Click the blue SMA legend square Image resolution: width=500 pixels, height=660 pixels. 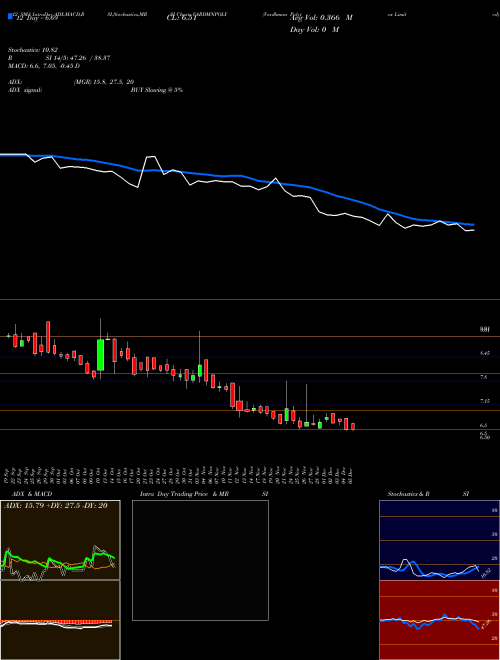click(x=11, y=16)
